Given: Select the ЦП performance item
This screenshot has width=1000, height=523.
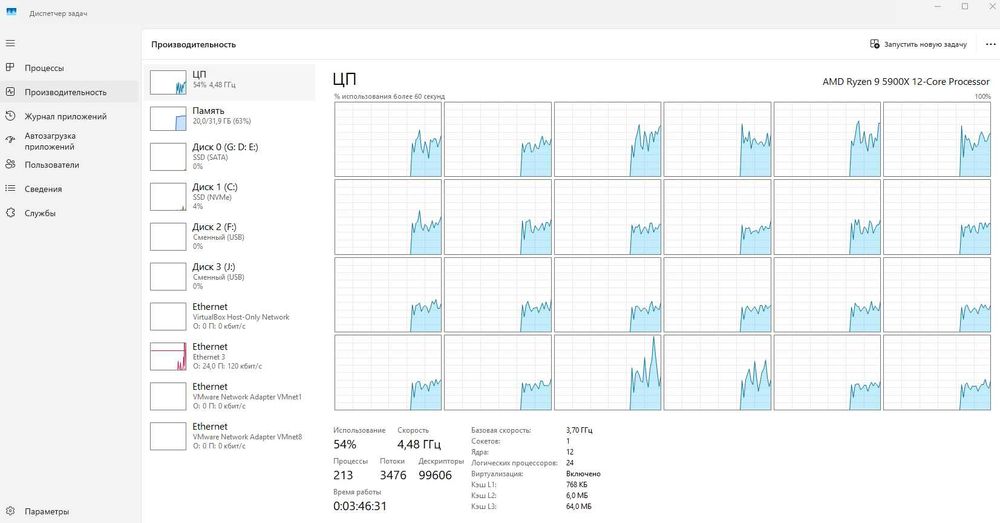Looking at the screenshot, I should click(231, 82).
